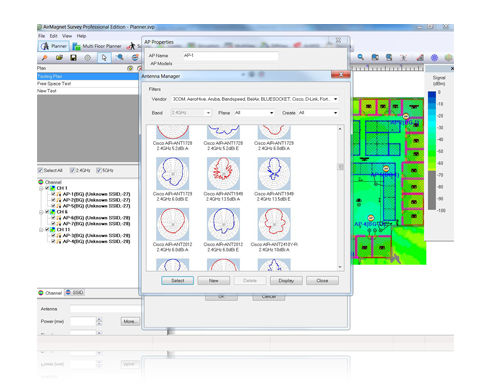Click the floppy disk save icon
The width and height of the screenshot is (488, 385).
pyautogui.click(x=73, y=58)
